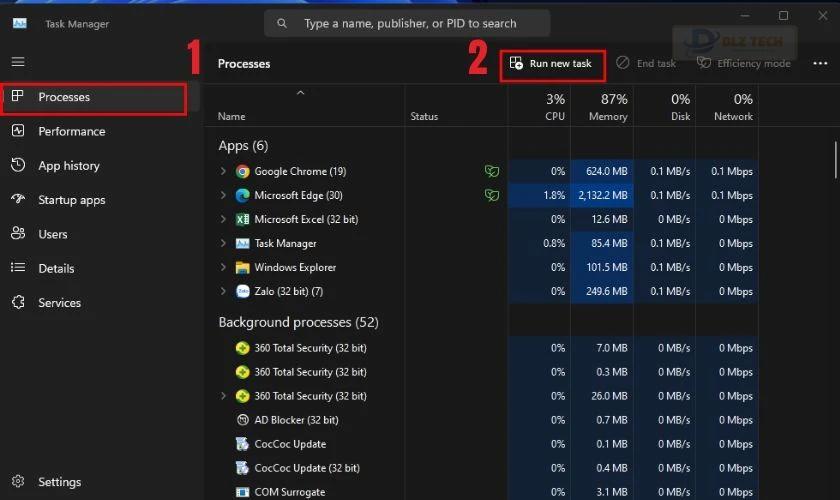
Task: Click the 101.5 MB memory value for Windows Explorer
Action: [x=606, y=267]
